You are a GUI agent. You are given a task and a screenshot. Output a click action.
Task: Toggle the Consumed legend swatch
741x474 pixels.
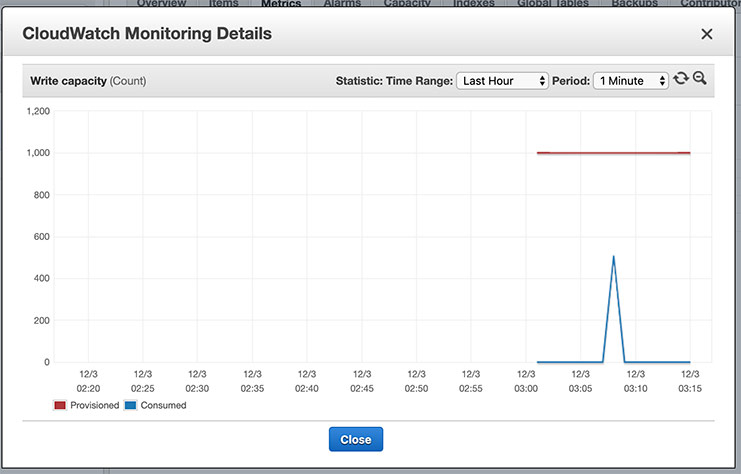[x=130, y=405]
